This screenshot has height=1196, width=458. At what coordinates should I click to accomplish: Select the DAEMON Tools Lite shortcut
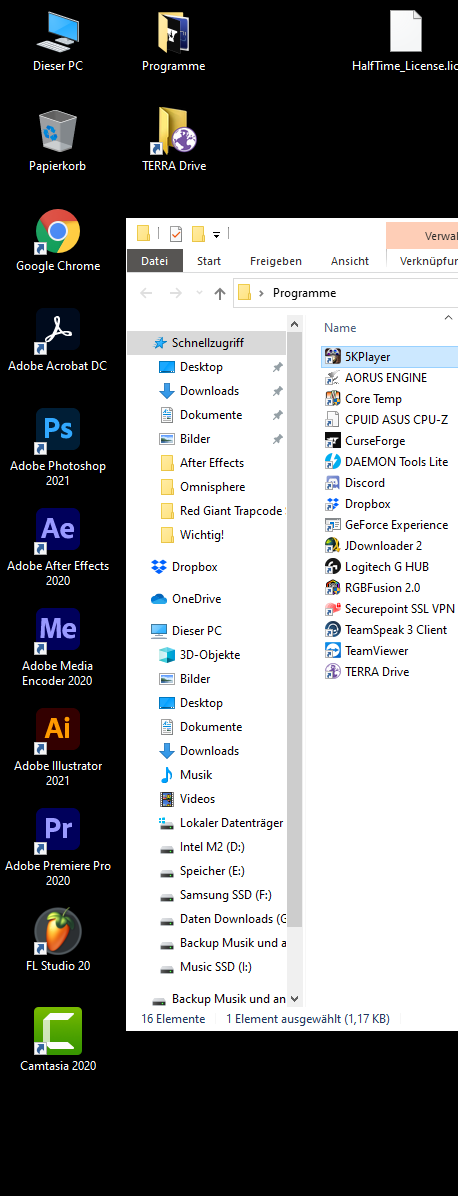(385, 461)
